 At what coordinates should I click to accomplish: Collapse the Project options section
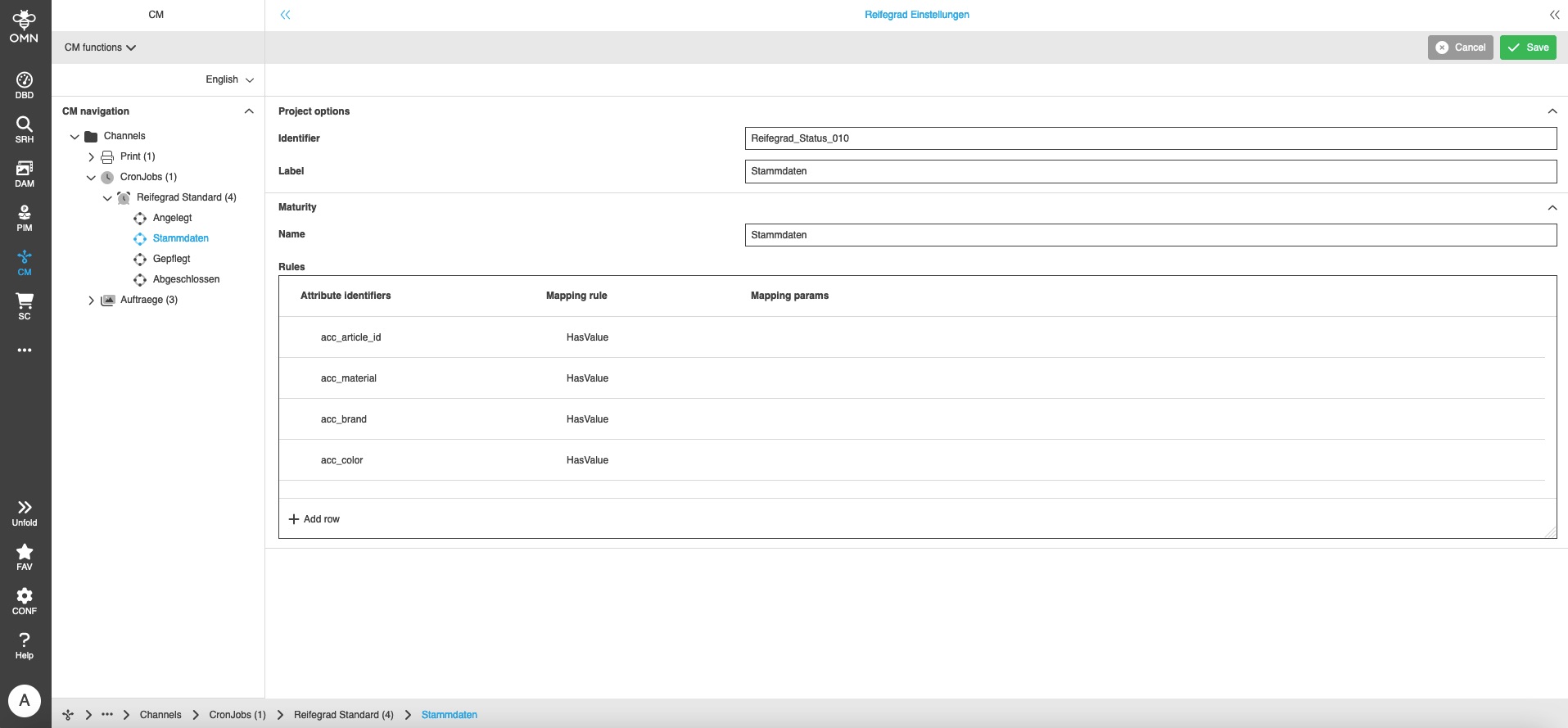[x=1552, y=111]
